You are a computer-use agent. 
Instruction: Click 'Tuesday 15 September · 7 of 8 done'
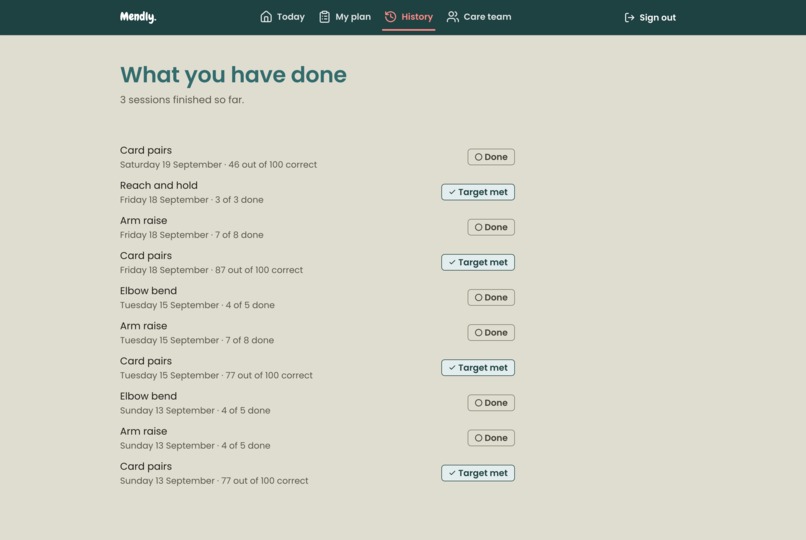(197, 340)
